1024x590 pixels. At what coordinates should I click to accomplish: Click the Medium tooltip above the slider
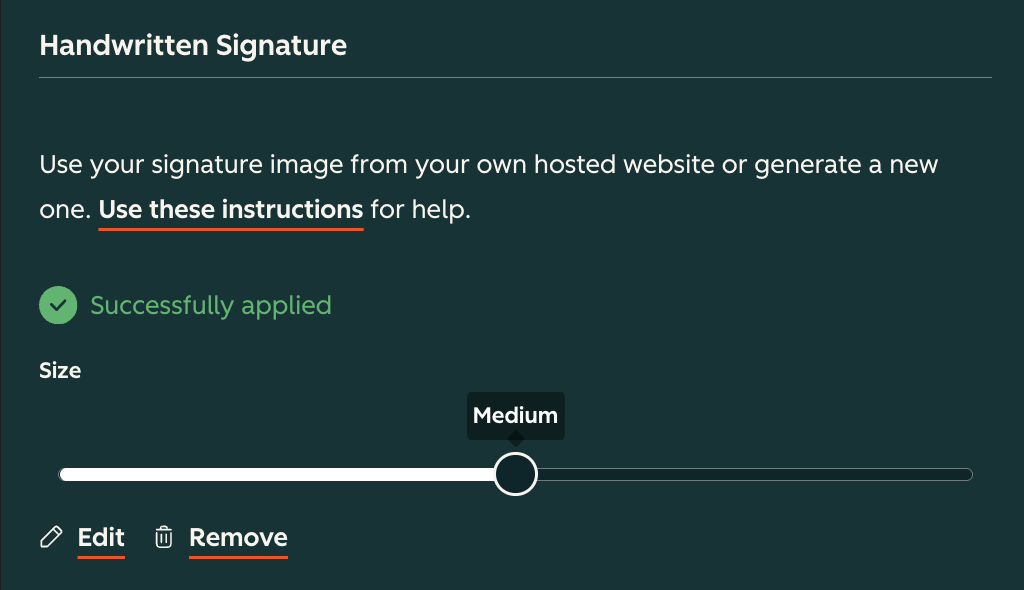click(515, 415)
